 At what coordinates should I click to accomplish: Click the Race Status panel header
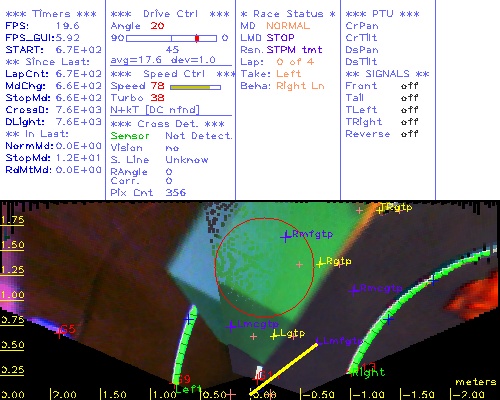pos(288,14)
